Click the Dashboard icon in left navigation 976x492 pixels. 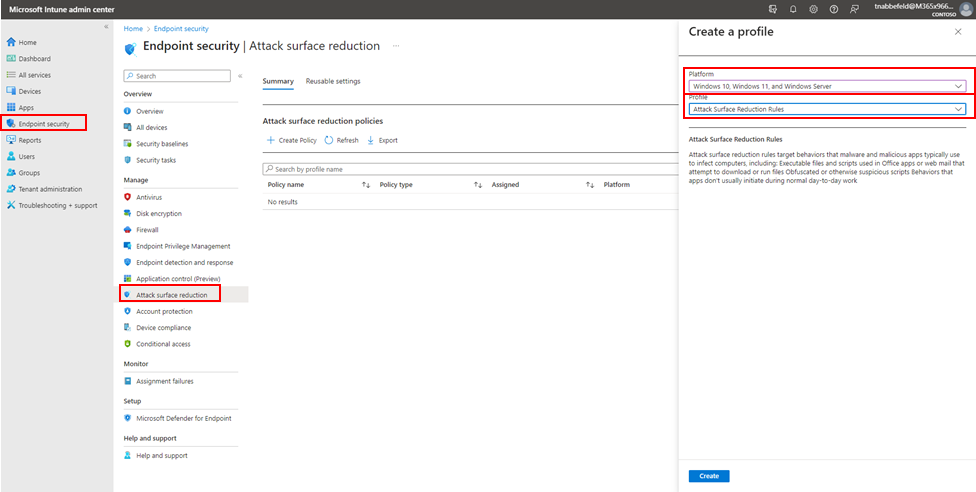(11, 59)
